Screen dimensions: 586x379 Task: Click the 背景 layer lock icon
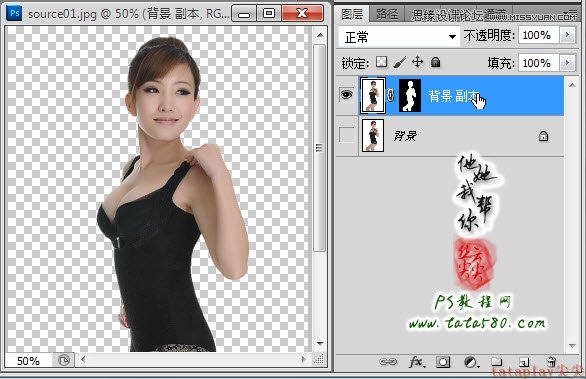point(543,136)
